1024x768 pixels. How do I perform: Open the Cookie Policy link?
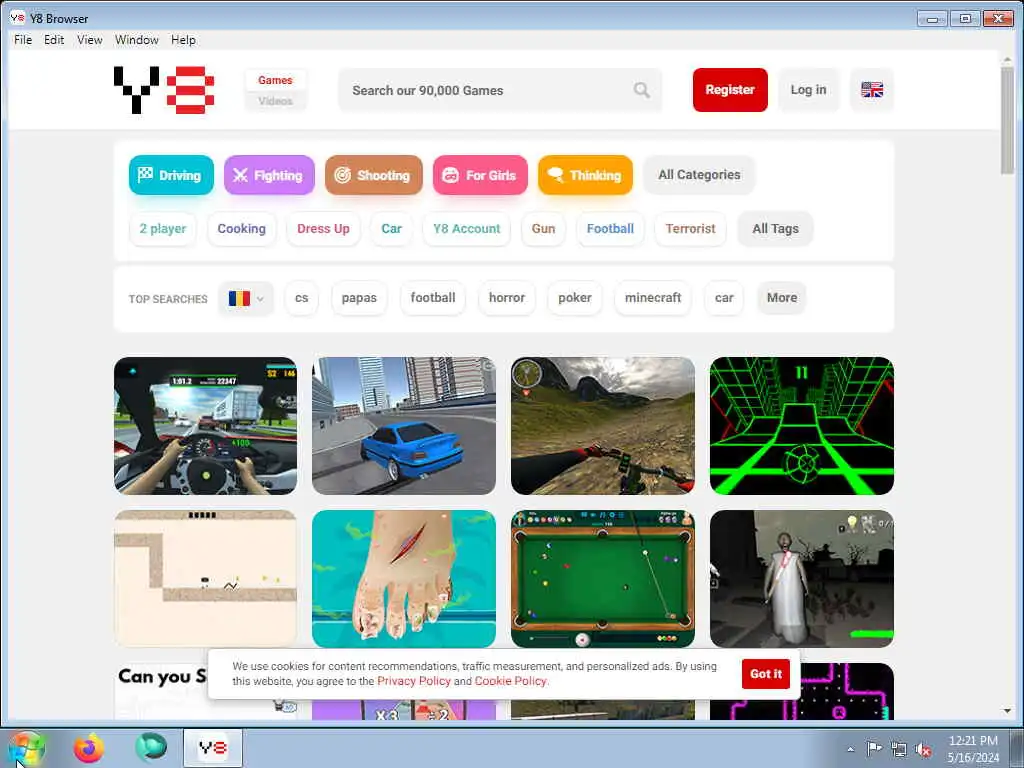(511, 681)
